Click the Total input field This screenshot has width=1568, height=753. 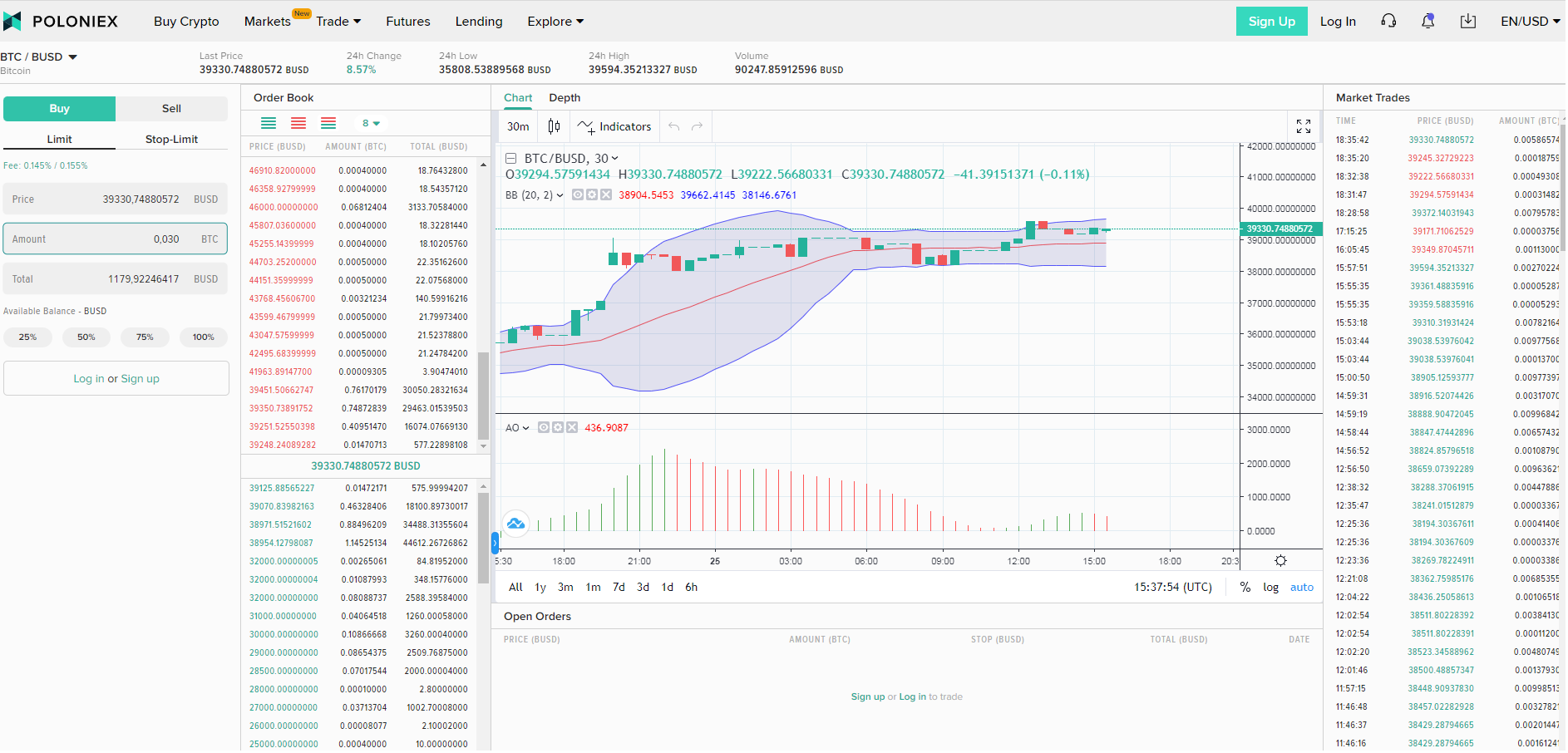click(116, 279)
